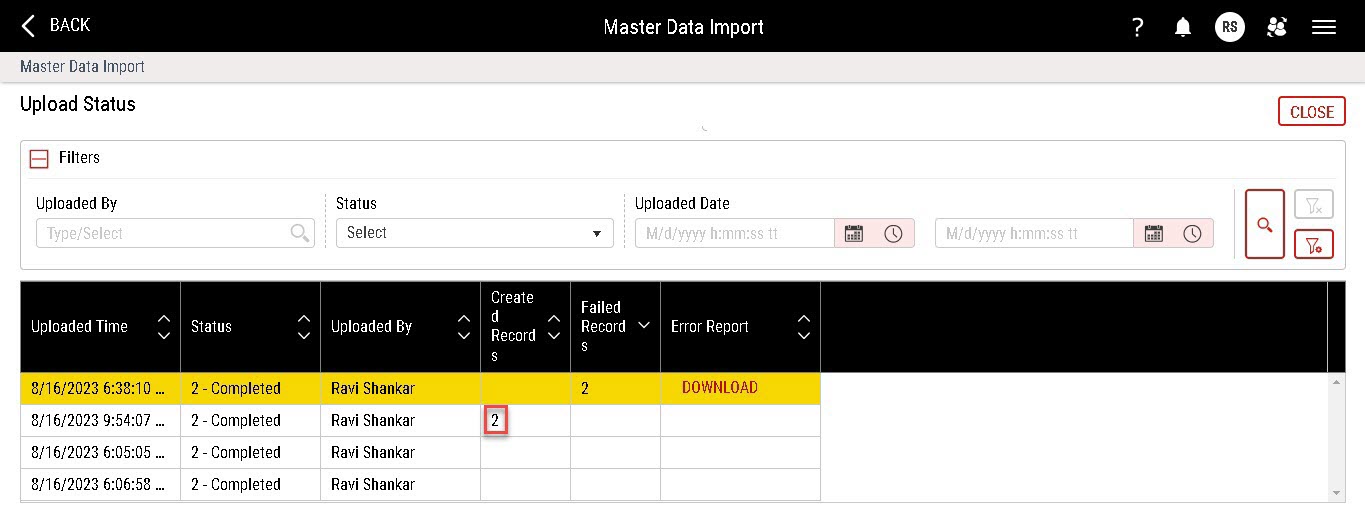Open time picker for second Uploaded Date
The image size is (1365, 510).
tap(1193, 233)
